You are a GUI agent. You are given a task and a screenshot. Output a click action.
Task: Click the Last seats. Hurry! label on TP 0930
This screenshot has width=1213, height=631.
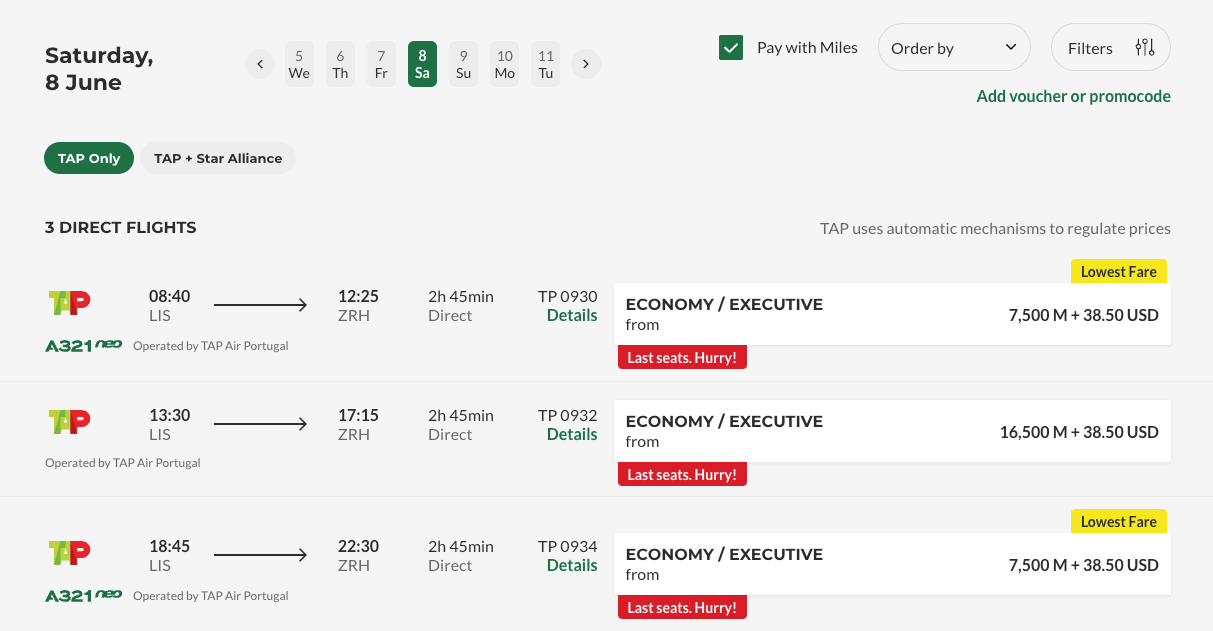coord(682,356)
